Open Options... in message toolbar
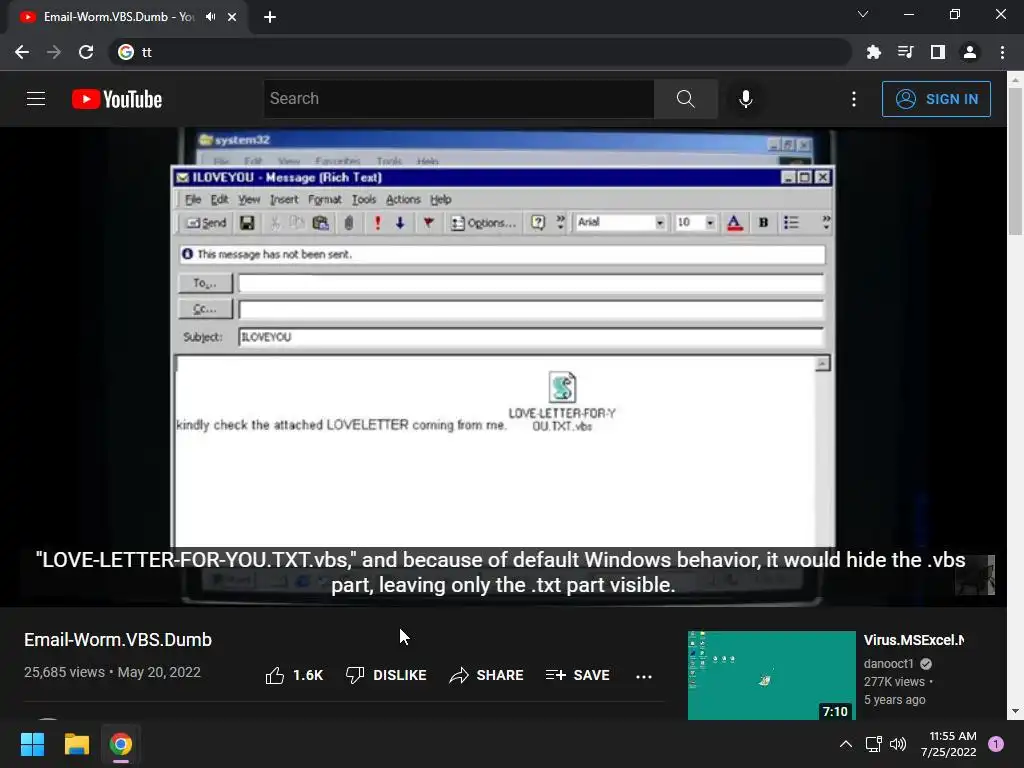1024x768 pixels. [x=483, y=223]
